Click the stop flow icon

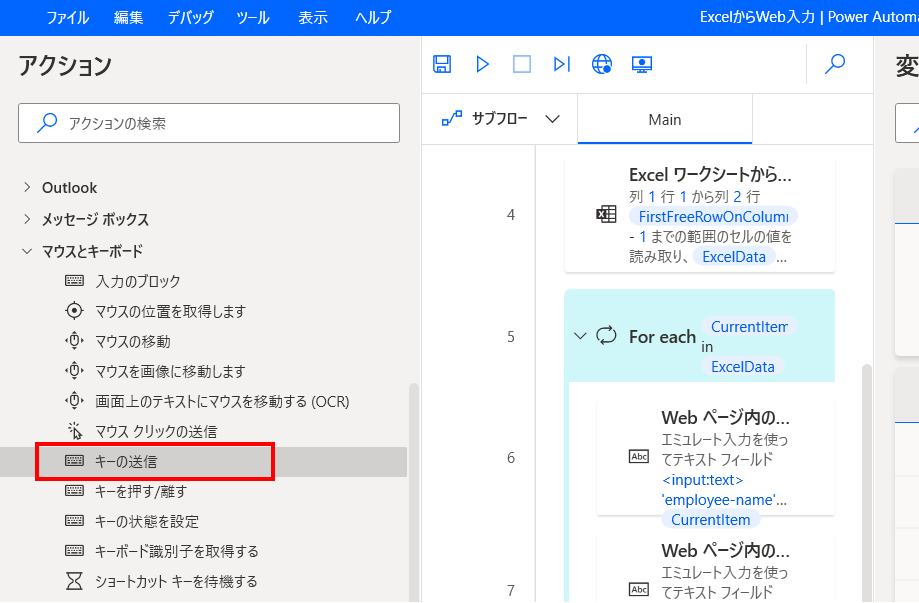(521, 64)
